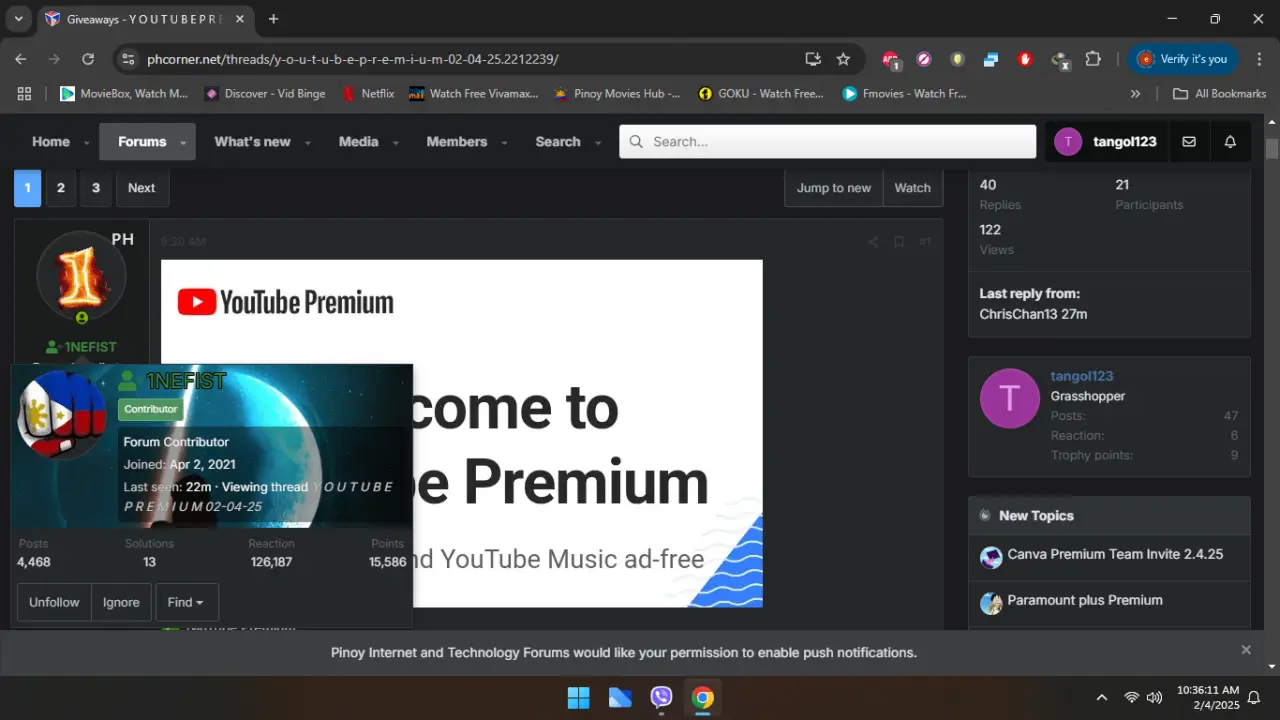Open the Chrome tab search dropdown
This screenshot has height=720, width=1280.
18,18
